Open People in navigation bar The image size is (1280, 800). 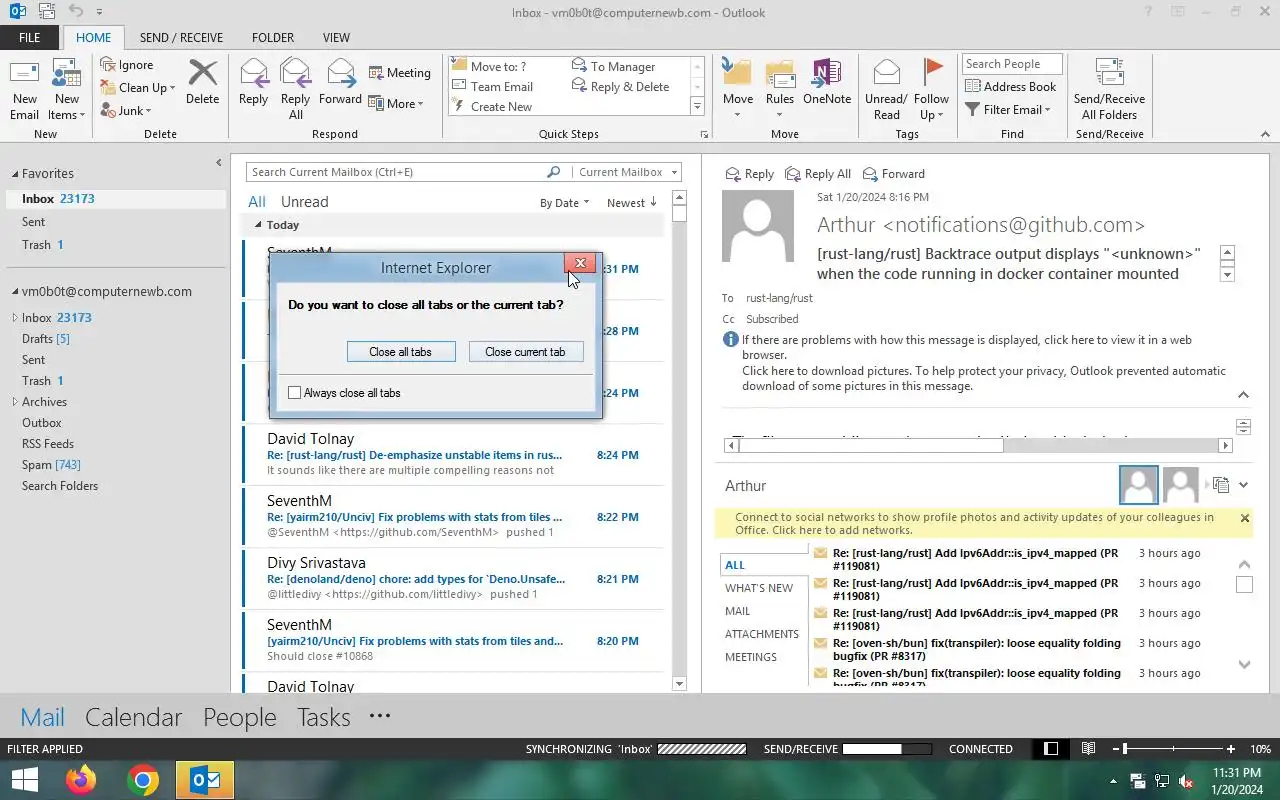click(x=240, y=717)
